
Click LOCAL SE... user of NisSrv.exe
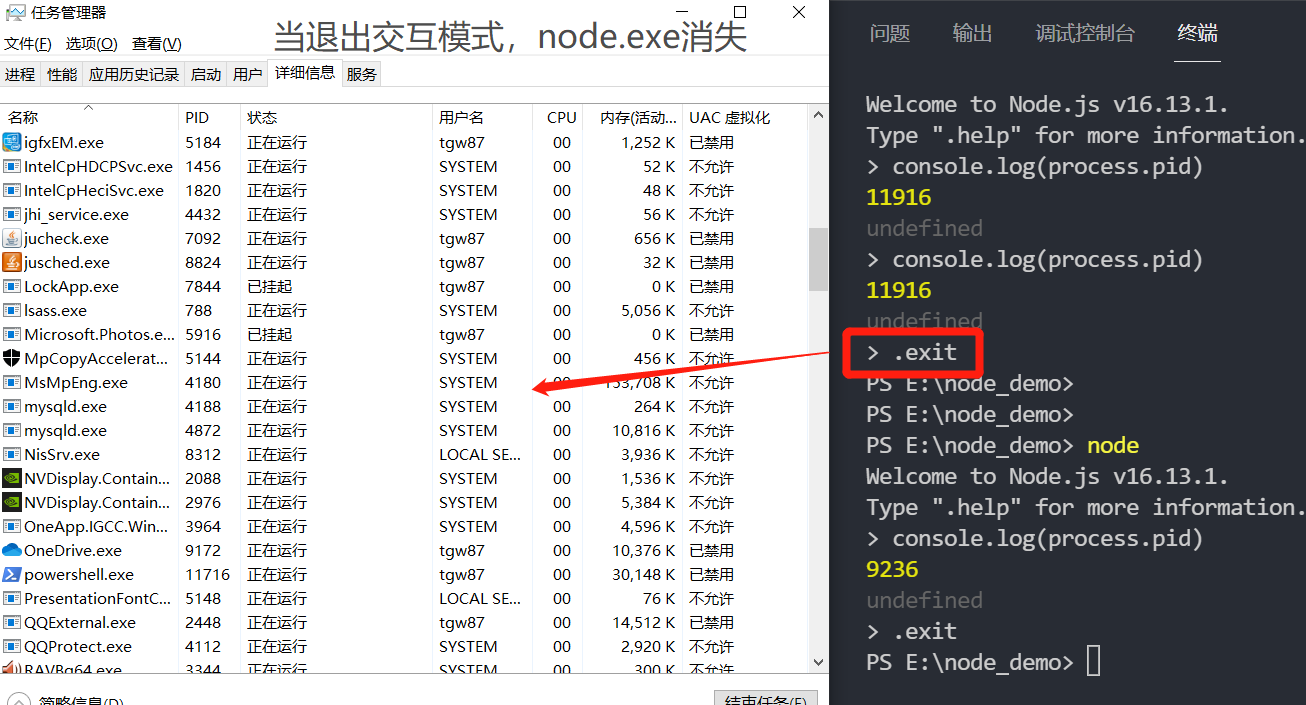pyautogui.click(x=480, y=454)
